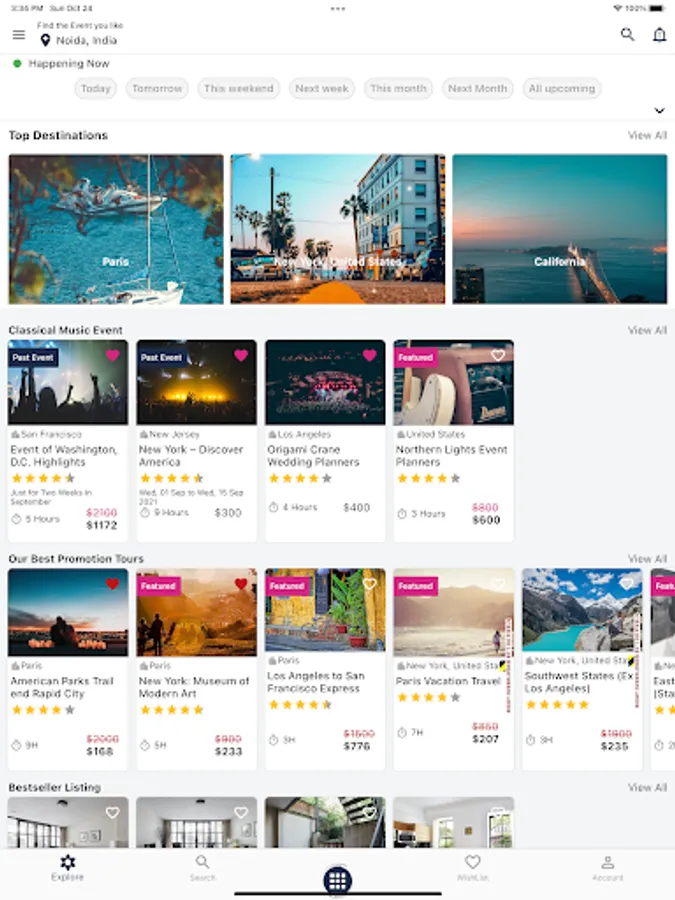The image size is (675, 900).
Task: Open the hamburger navigation menu
Action: pos(19,35)
